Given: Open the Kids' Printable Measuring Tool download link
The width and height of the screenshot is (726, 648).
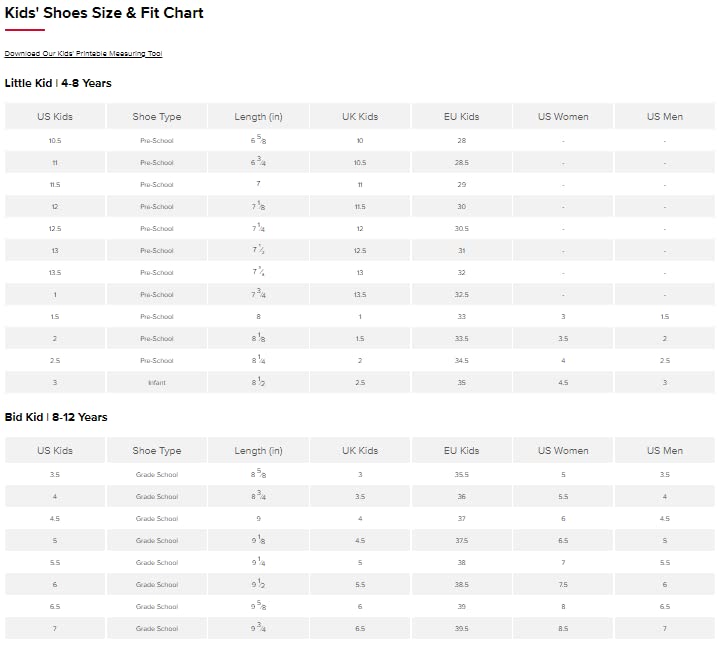Looking at the screenshot, I should pos(83,54).
